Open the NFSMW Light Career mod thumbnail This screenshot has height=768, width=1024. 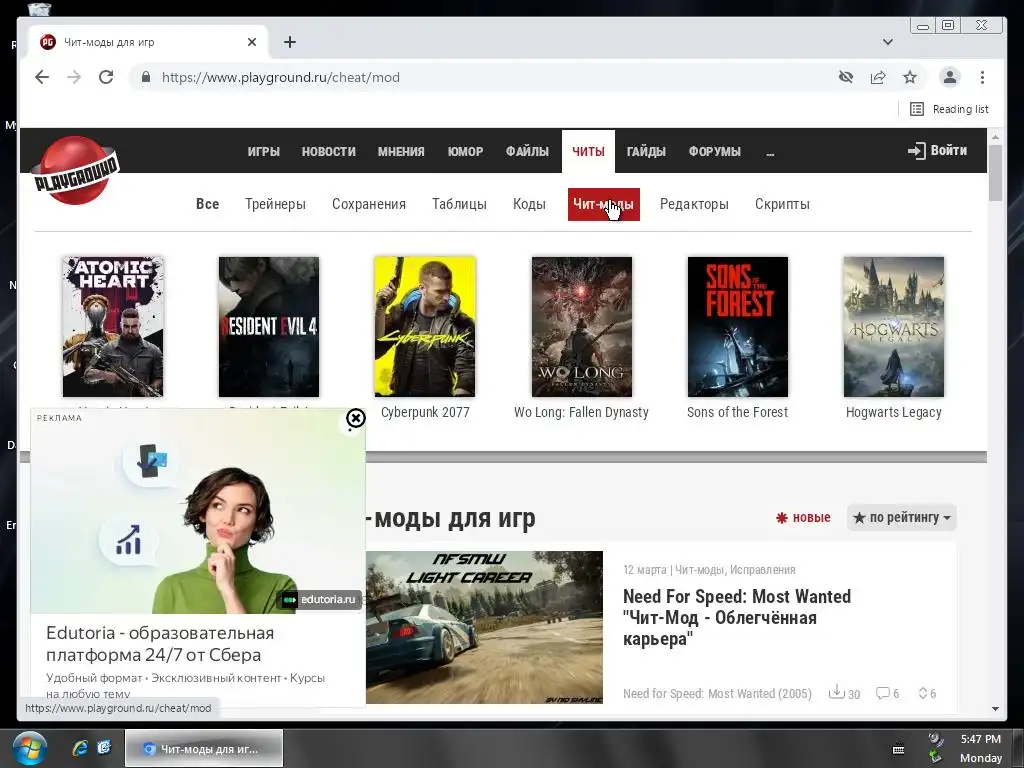coord(484,627)
